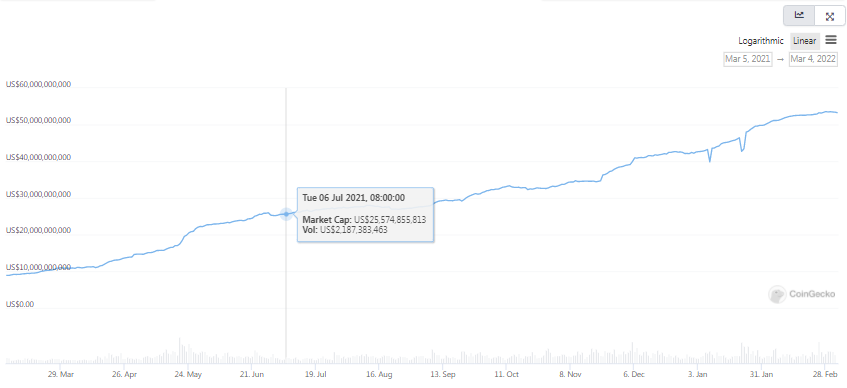Open the Mar 4, 2022 end date field
This screenshot has height=388, width=847.
(x=813, y=59)
